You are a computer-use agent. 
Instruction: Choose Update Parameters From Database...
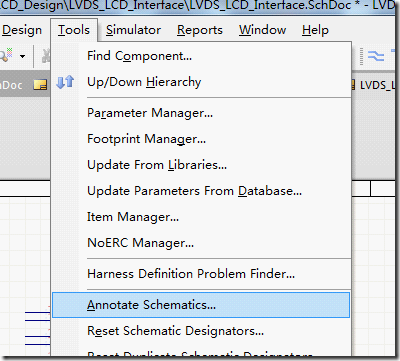pyautogui.click(x=201, y=191)
